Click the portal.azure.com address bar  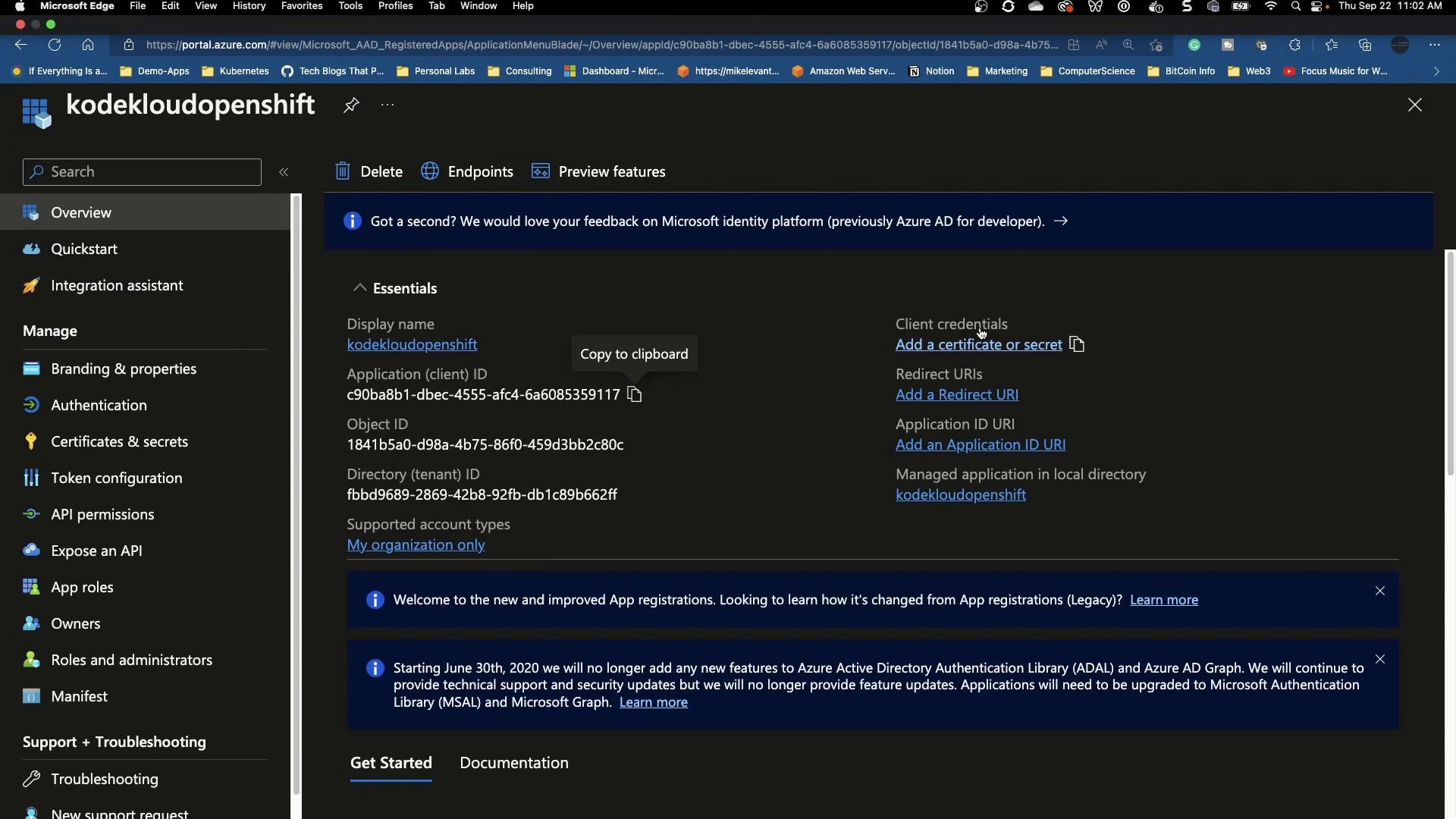601,45
